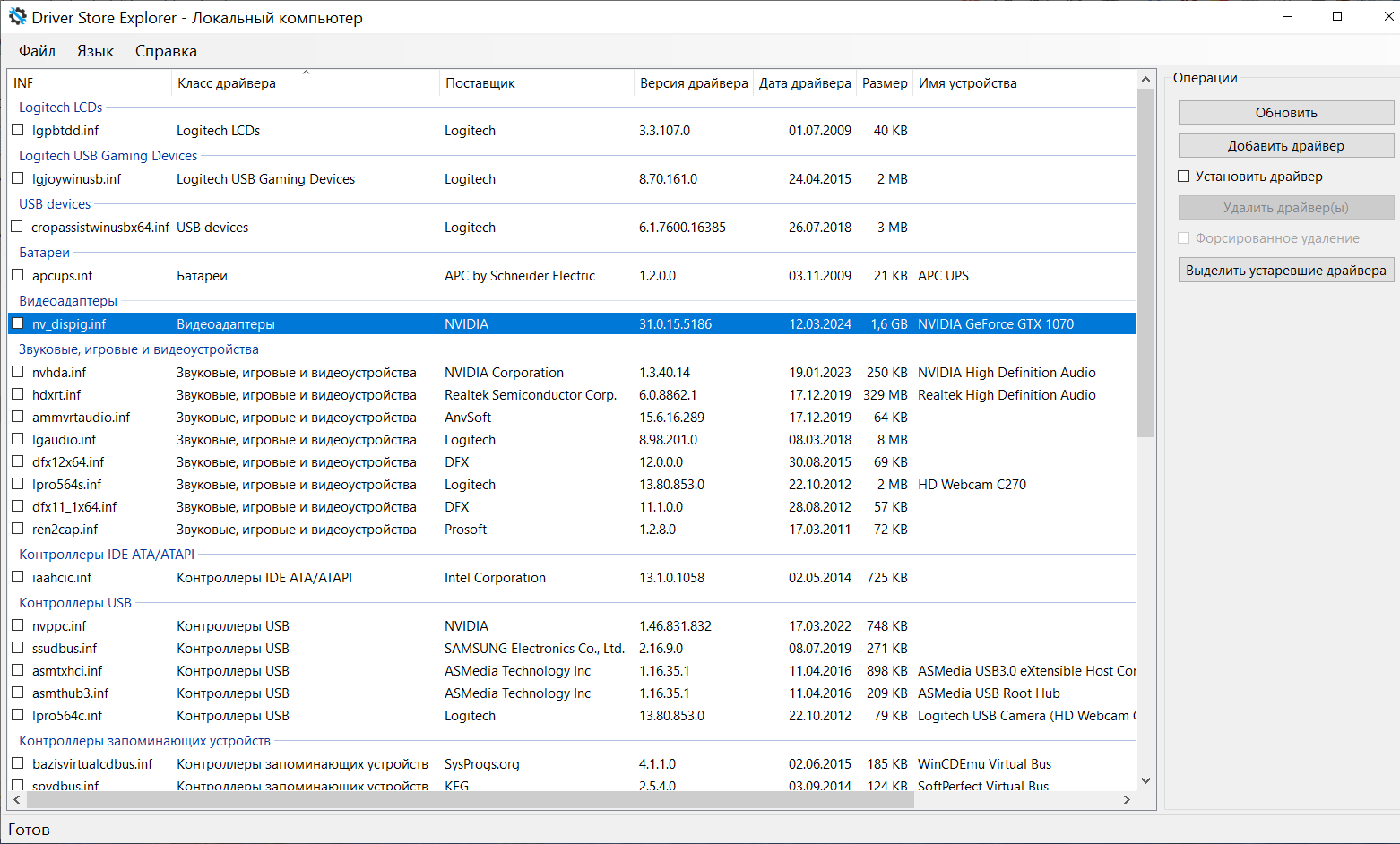The width and height of the screenshot is (1400, 844).
Task: Mark the hdxrt.inf checkbox
Action: [x=18, y=394]
